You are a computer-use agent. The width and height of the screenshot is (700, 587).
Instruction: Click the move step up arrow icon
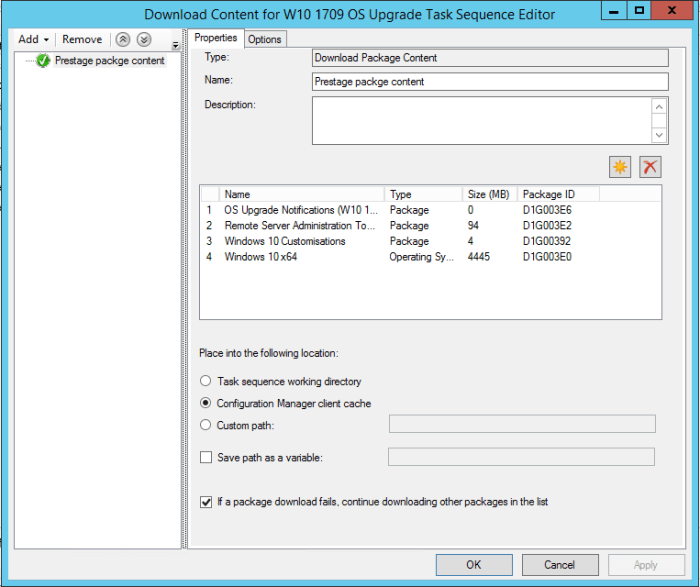pos(123,40)
